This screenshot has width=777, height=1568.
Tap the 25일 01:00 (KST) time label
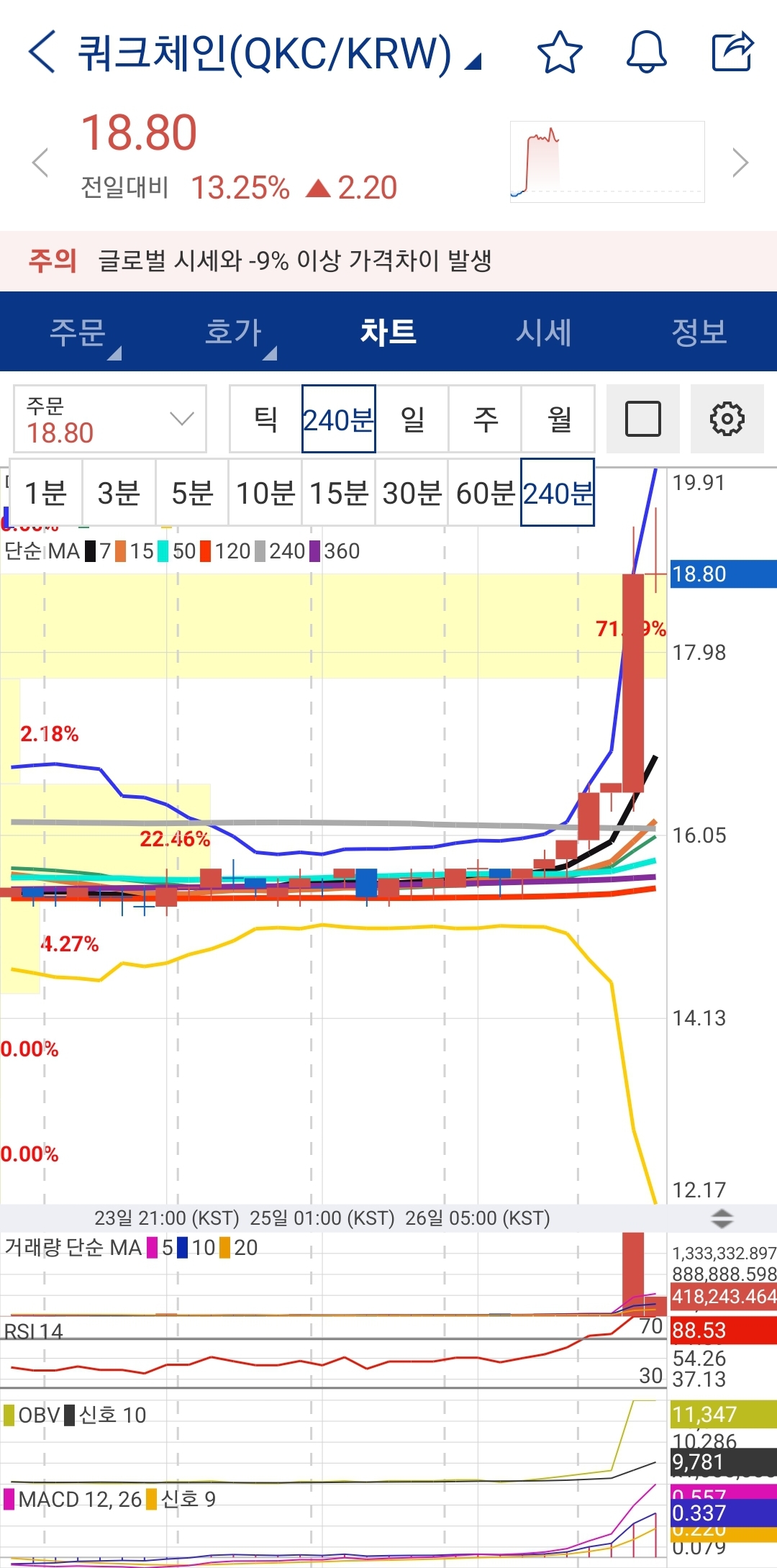322,1218
